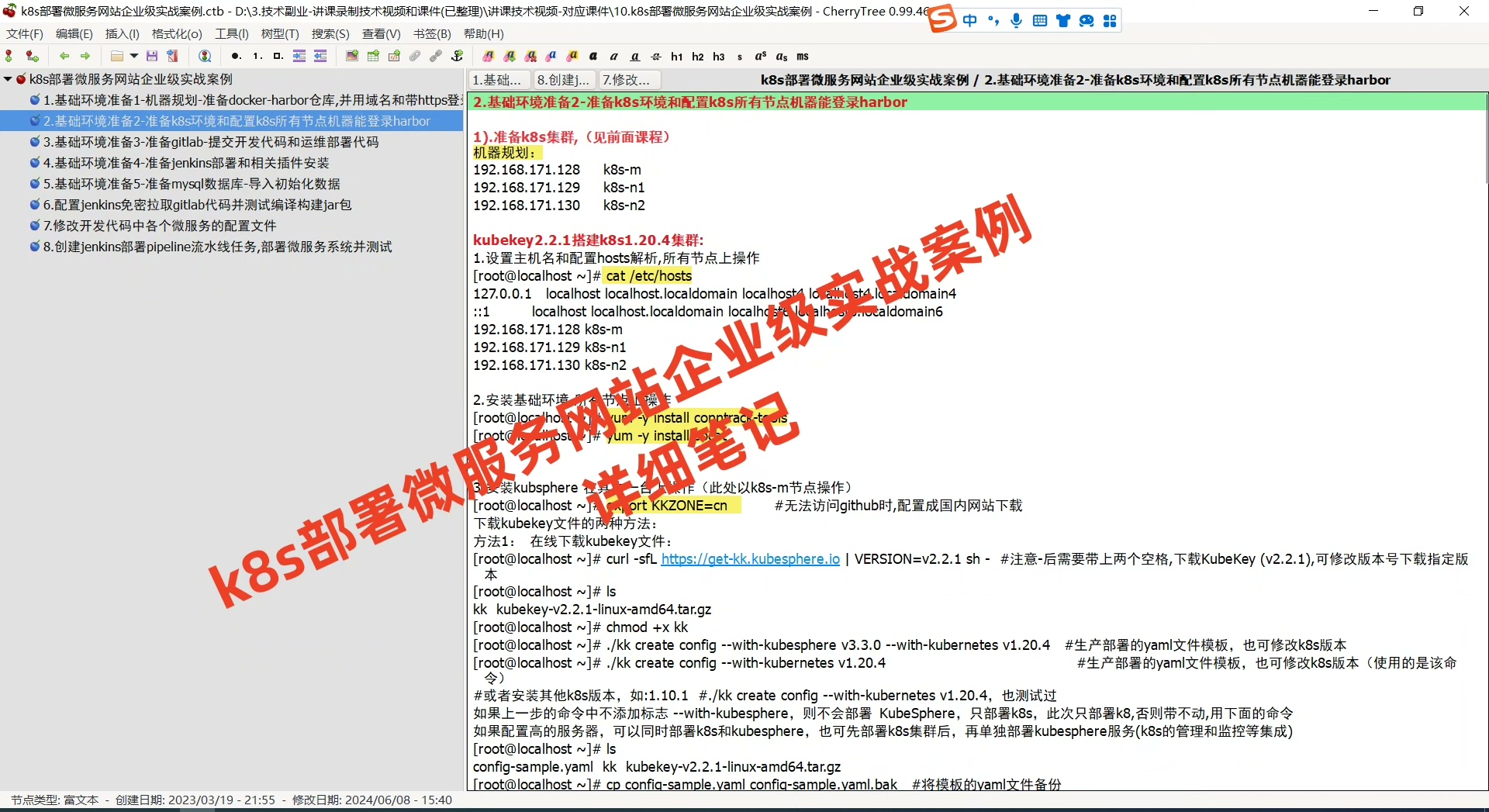
Task: Insert an anchor with anchor icon
Action: (458, 56)
